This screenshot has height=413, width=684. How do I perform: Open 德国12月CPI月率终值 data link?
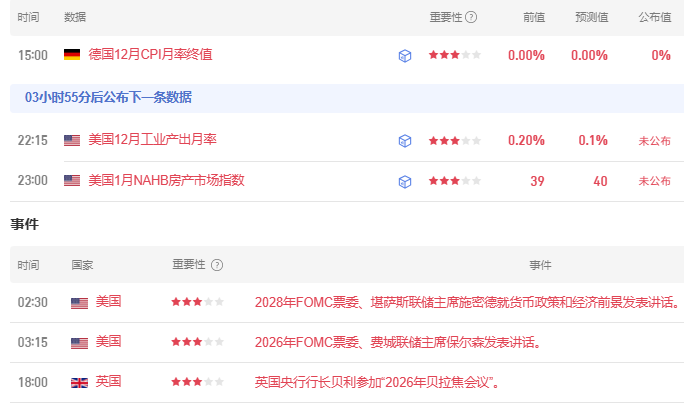(x=150, y=55)
